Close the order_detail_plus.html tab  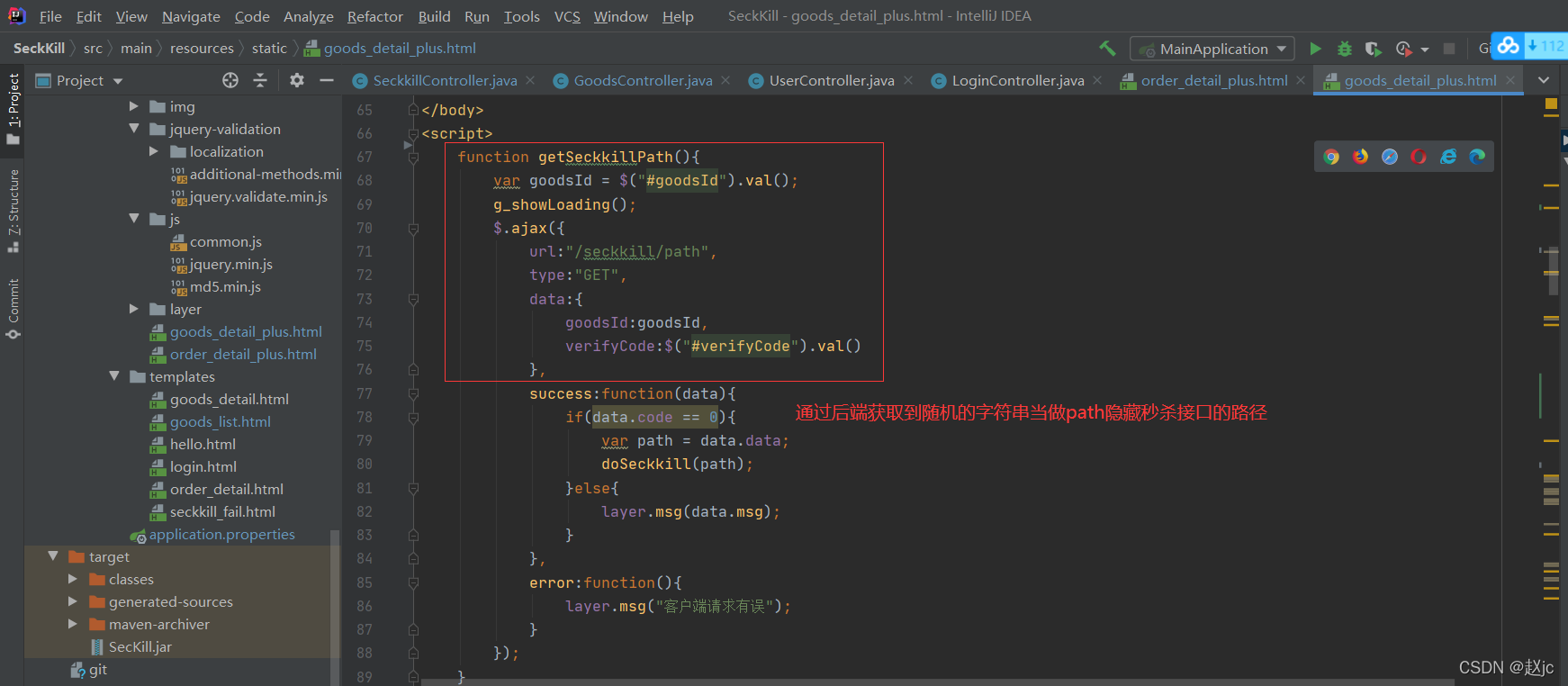coord(1301,80)
